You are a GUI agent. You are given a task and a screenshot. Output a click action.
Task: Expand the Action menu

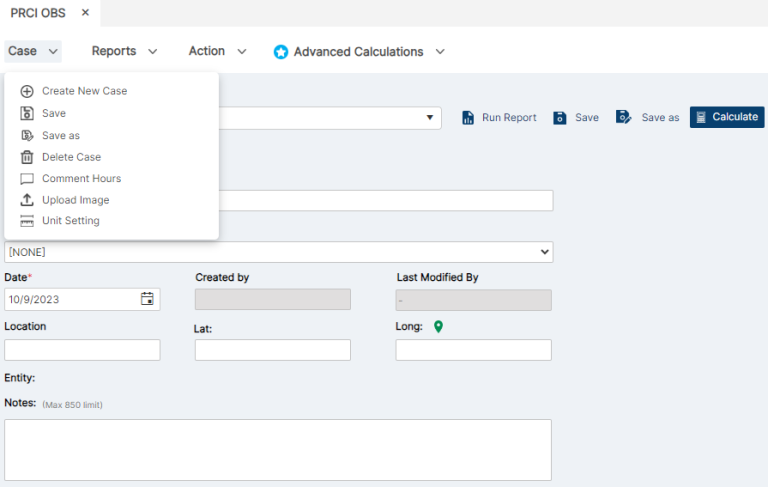217,51
